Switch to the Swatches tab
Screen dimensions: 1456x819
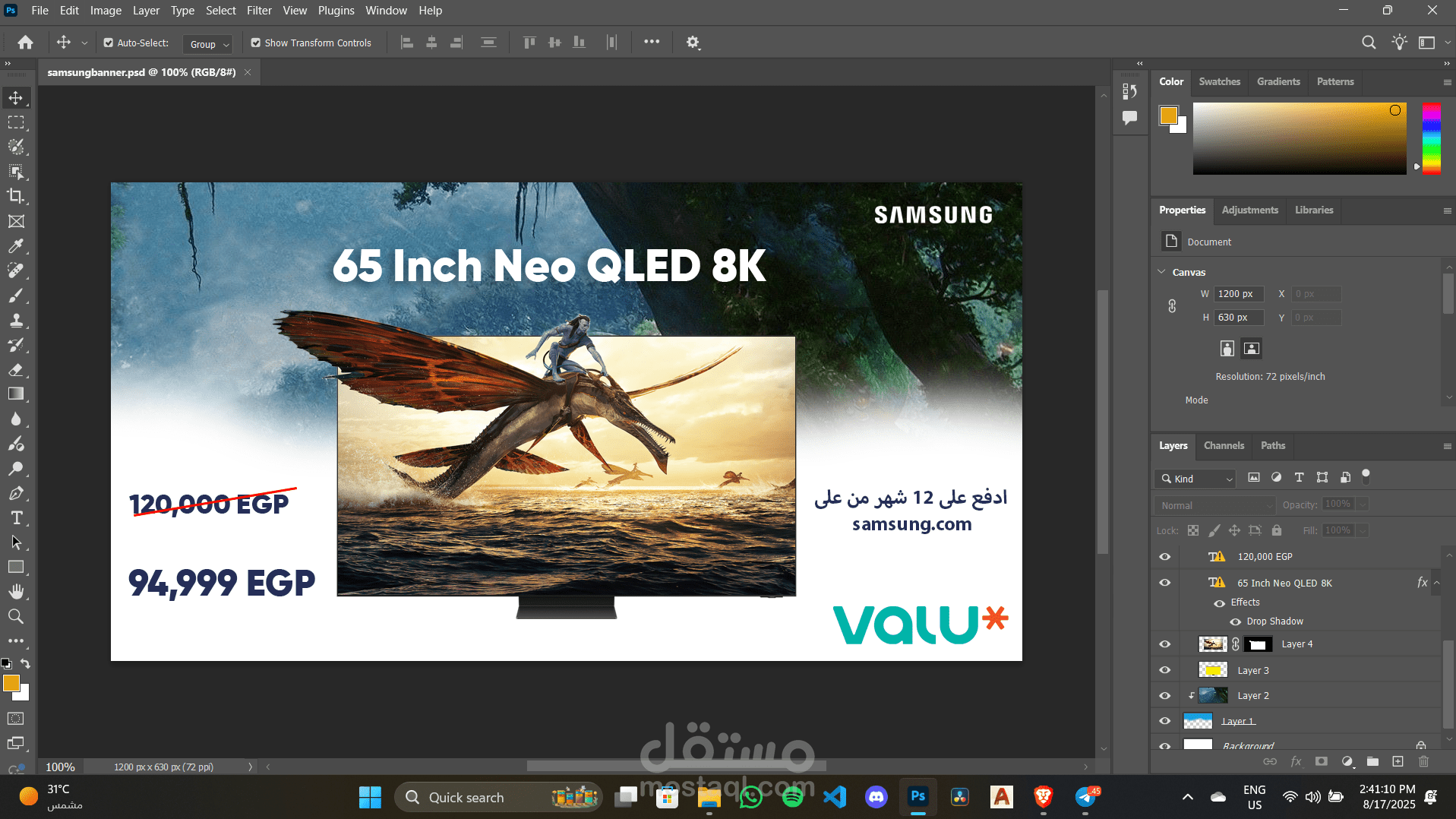click(1219, 81)
